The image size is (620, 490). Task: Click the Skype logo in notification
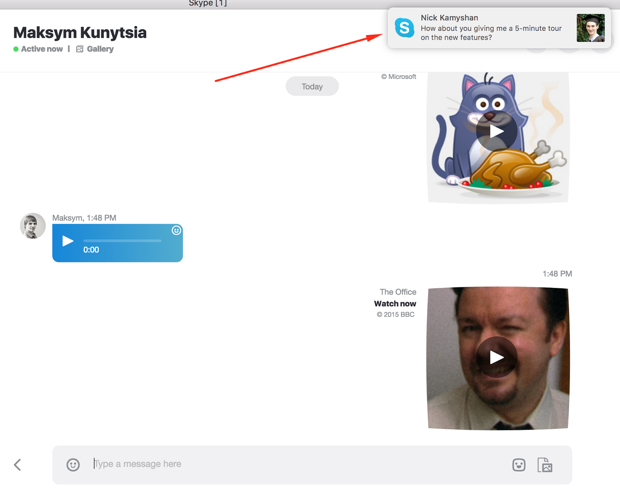(x=404, y=28)
